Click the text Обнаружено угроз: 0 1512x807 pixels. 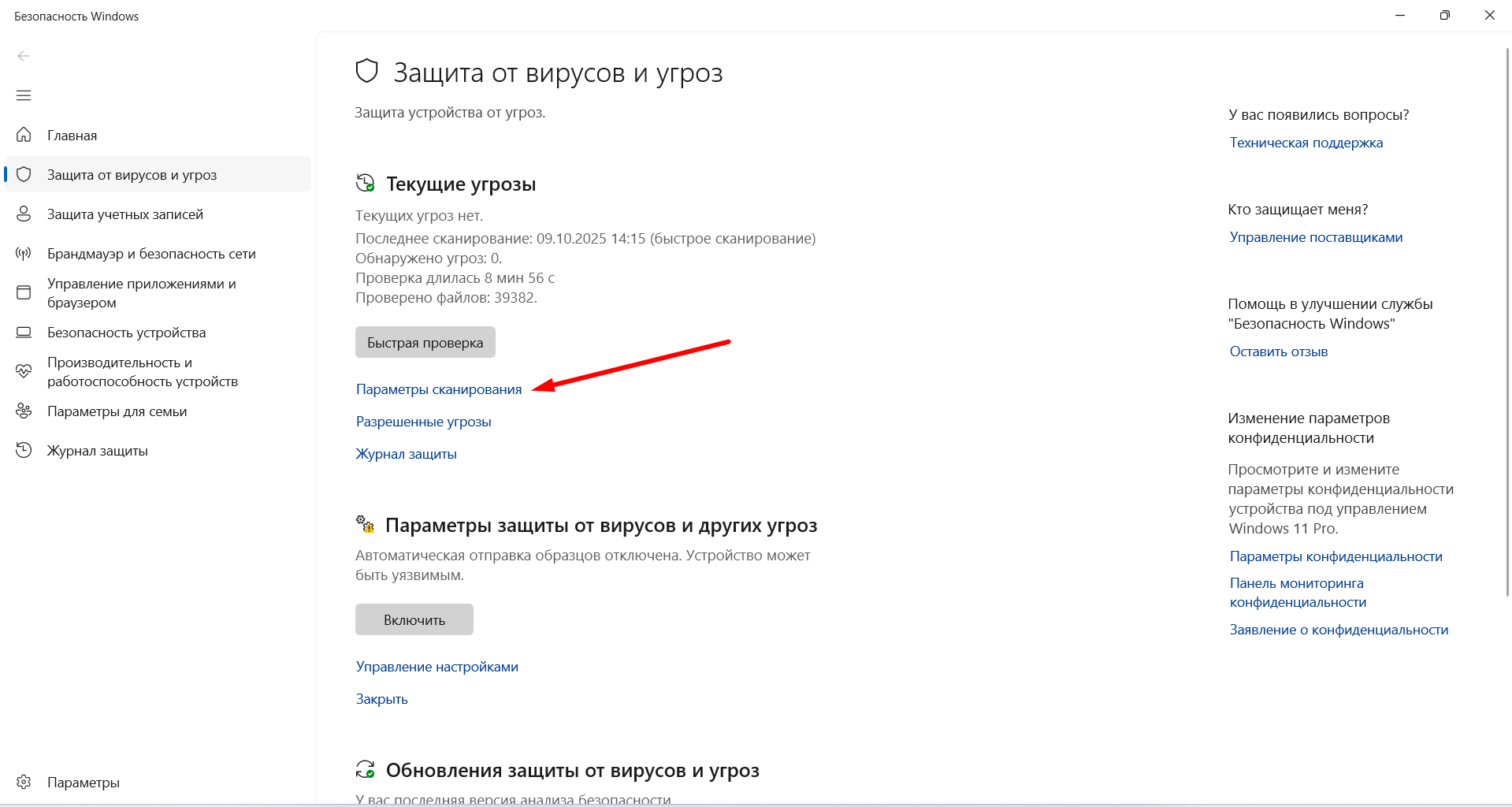[429, 258]
